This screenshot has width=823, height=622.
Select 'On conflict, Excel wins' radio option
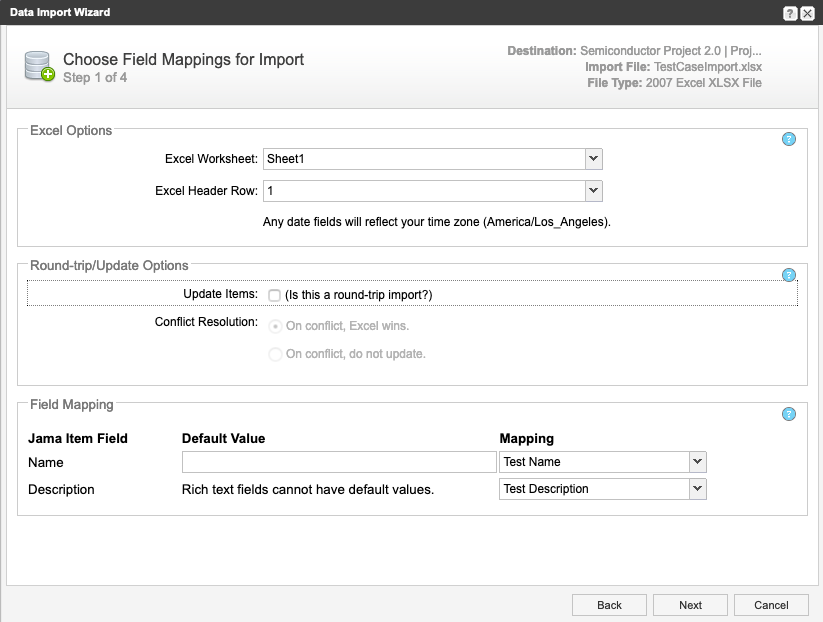click(x=275, y=325)
